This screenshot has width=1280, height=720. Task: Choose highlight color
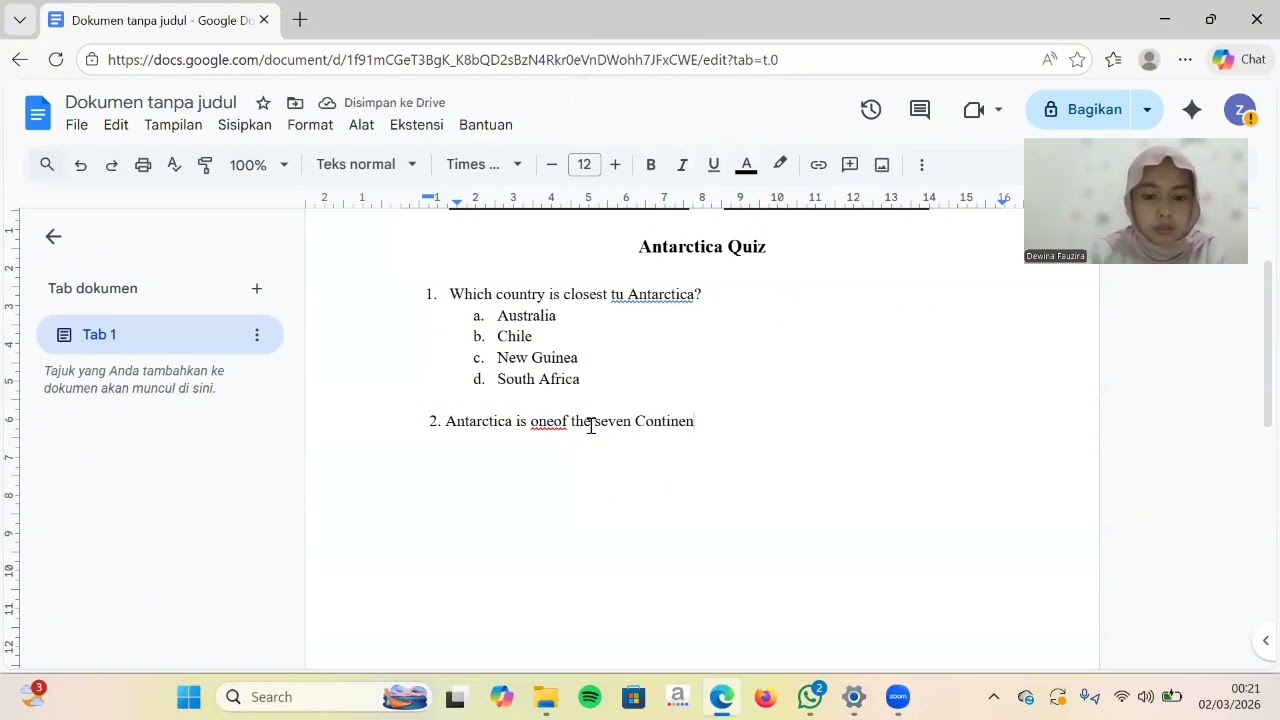point(780,165)
